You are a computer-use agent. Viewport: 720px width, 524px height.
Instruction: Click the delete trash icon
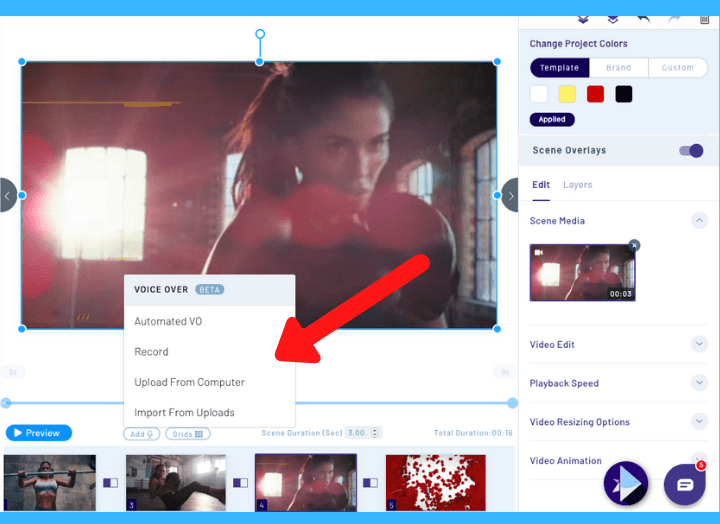click(x=703, y=18)
